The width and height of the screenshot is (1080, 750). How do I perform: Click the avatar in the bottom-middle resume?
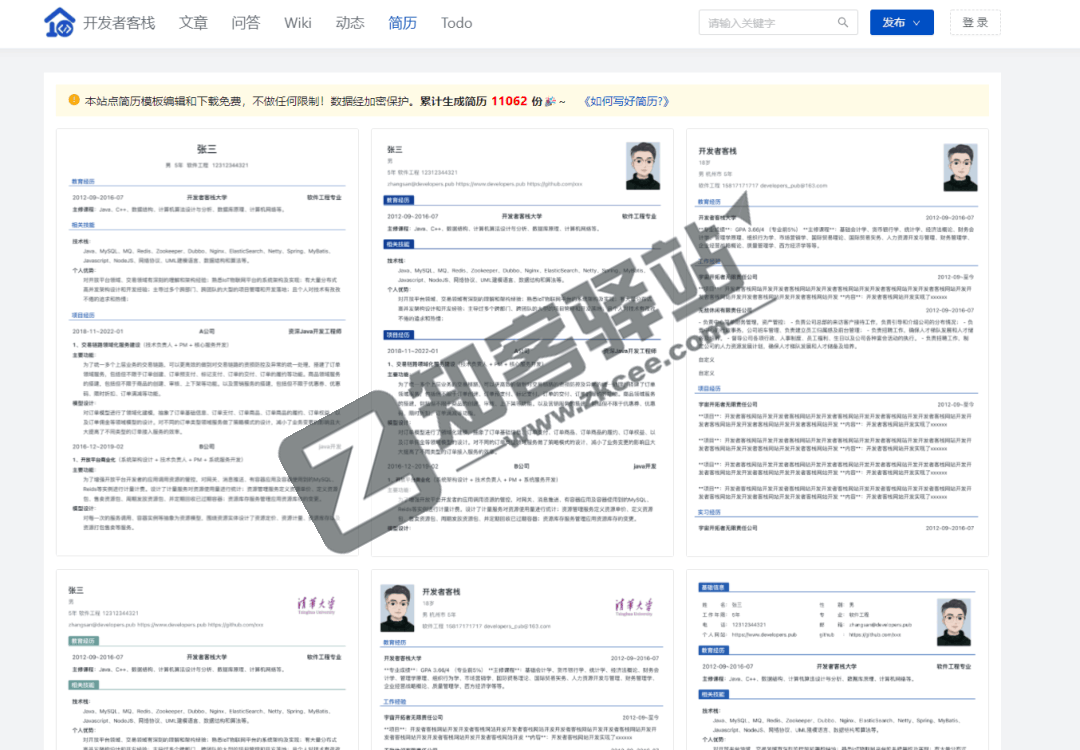[x=397, y=608]
